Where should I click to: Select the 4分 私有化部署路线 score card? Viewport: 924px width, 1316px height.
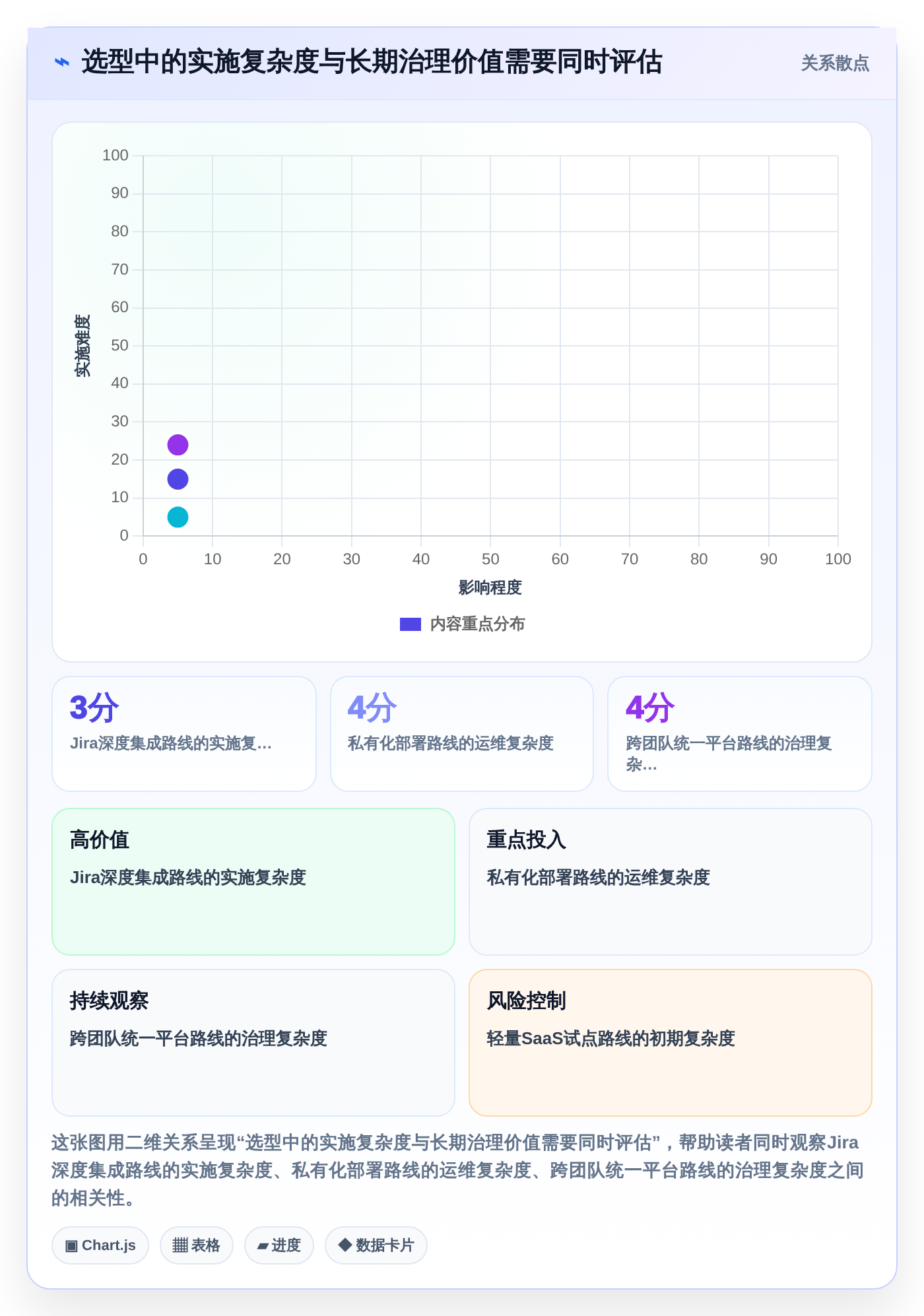(x=462, y=734)
